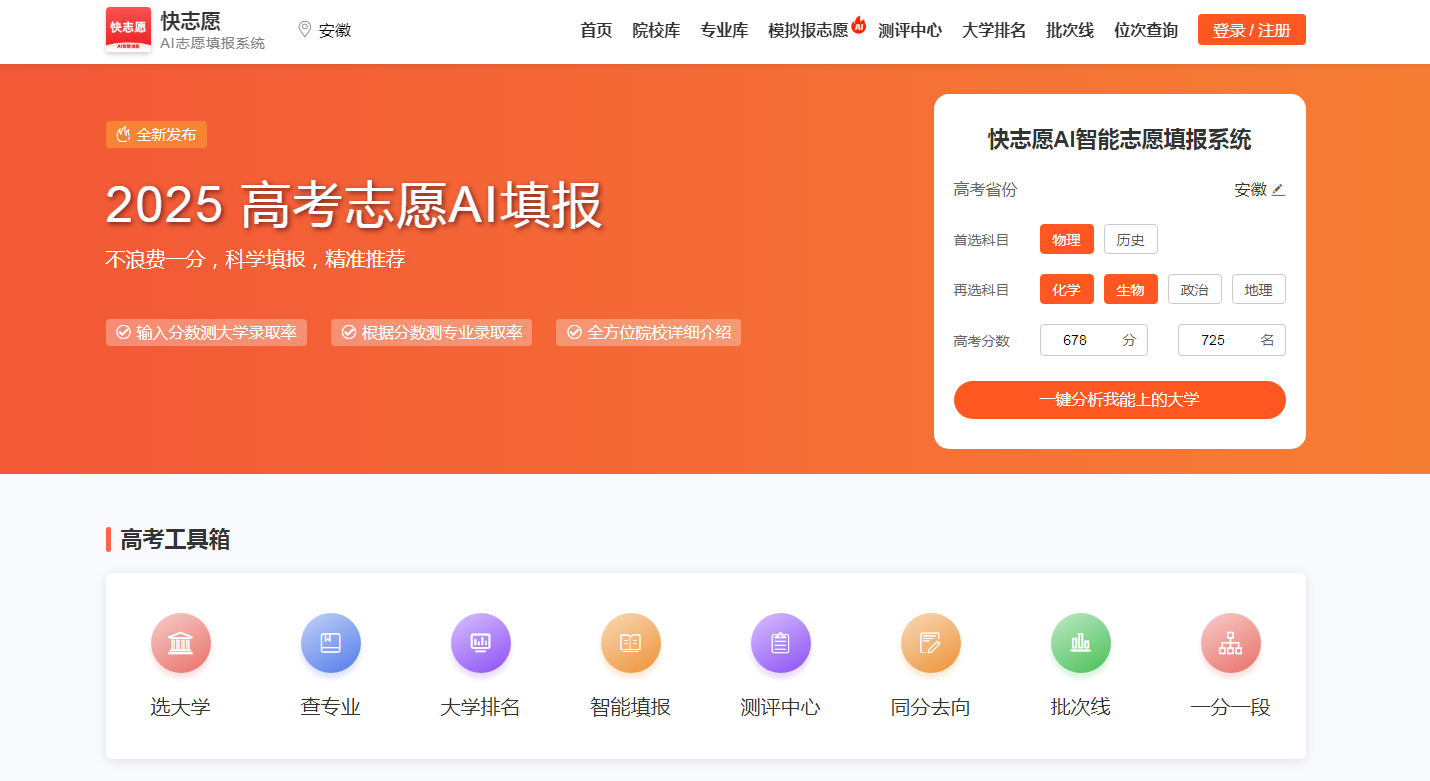Viewport: 1430px width, 781px height.
Task: Click the AI志愿填报系统 tagline under logo
Action: pyautogui.click(x=213, y=43)
